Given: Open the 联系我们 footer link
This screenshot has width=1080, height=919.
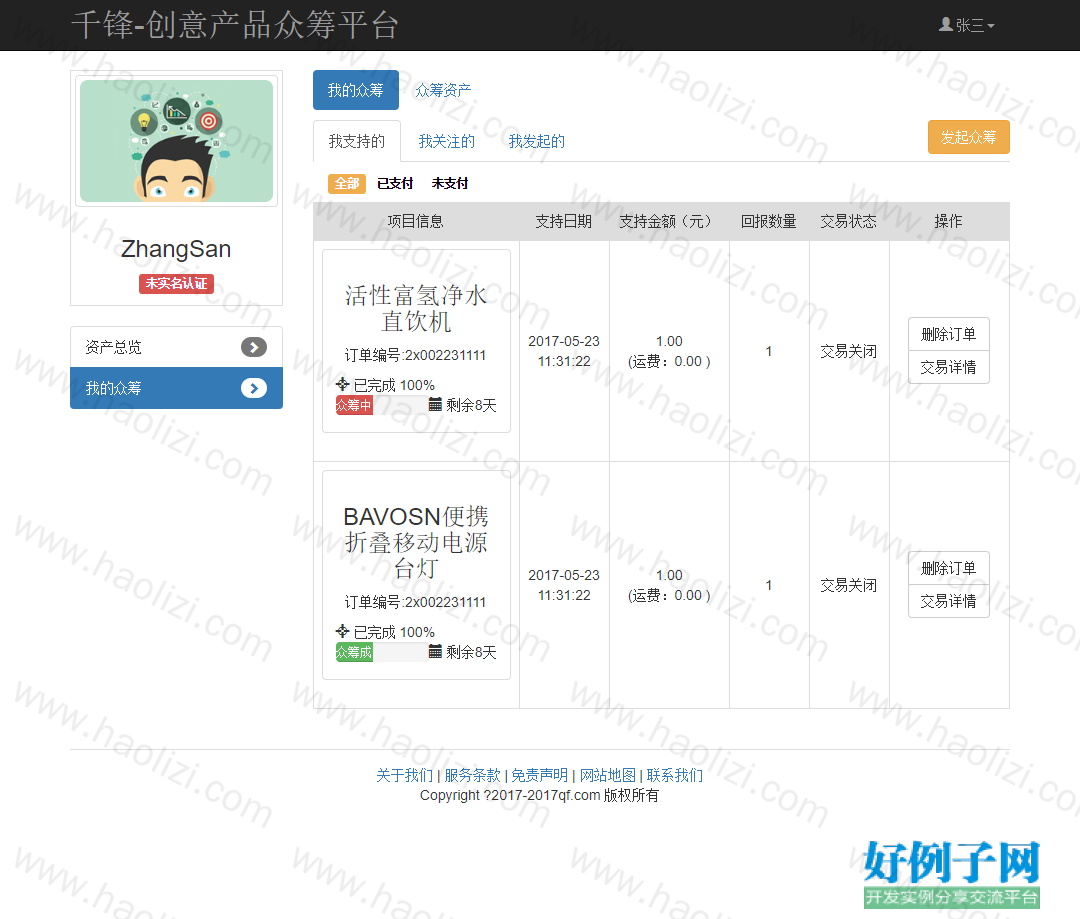Looking at the screenshot, I should point(674,775).
